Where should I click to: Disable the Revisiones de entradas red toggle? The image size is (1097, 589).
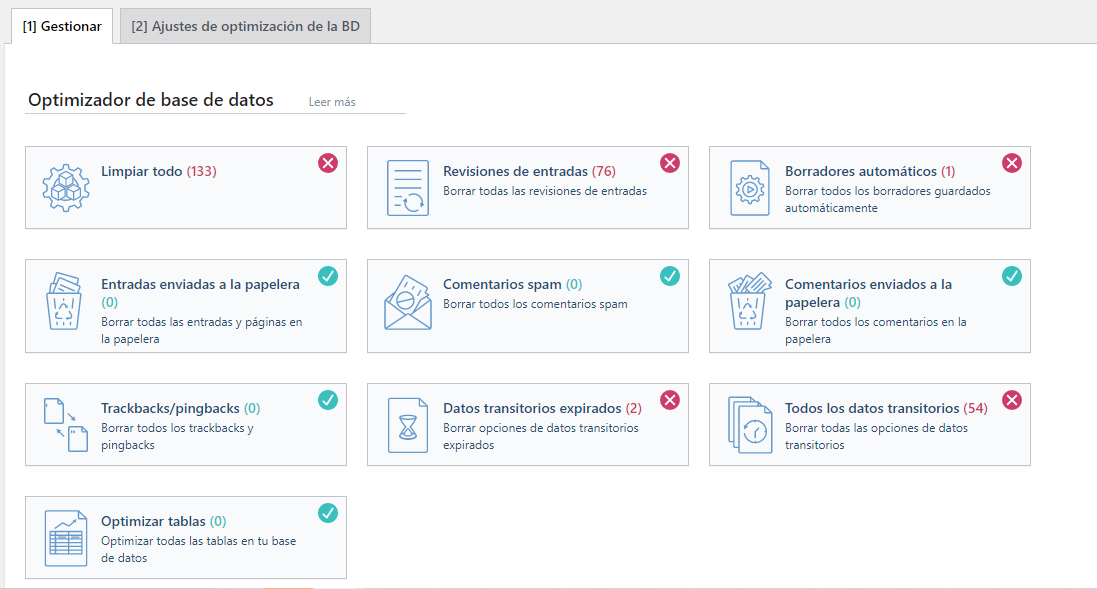pos(670,162)
